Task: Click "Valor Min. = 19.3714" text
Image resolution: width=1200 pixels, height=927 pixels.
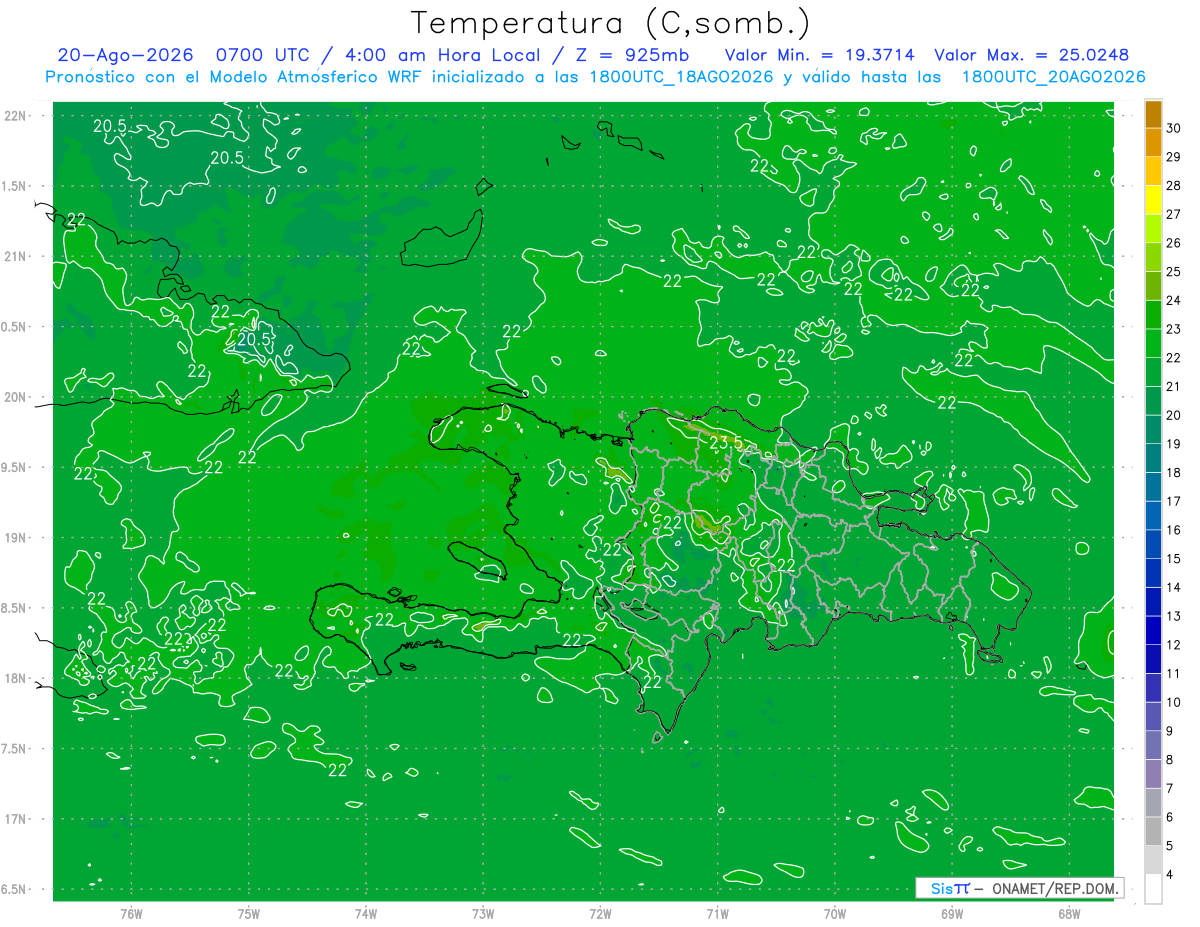Action: pos(820,55)
